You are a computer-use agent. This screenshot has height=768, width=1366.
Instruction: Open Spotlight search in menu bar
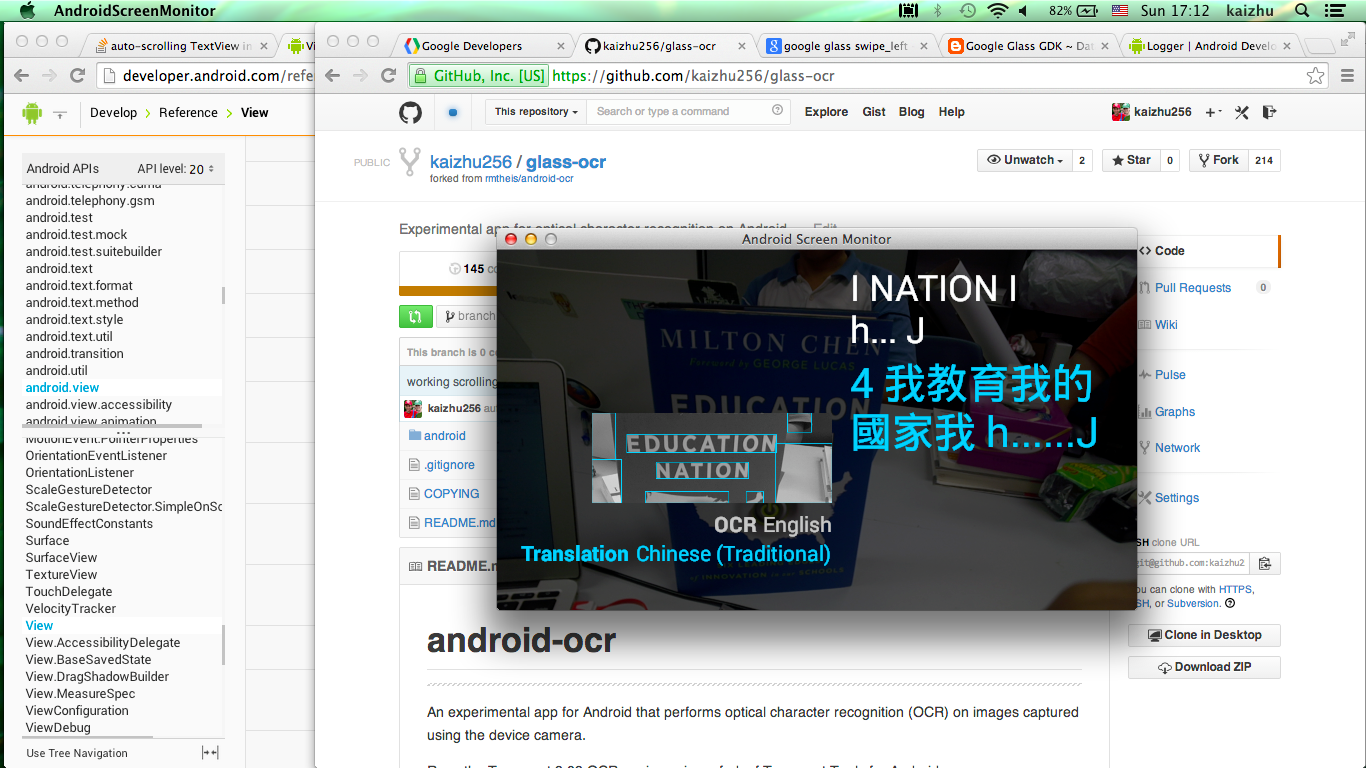click(x=1302, y=11)
